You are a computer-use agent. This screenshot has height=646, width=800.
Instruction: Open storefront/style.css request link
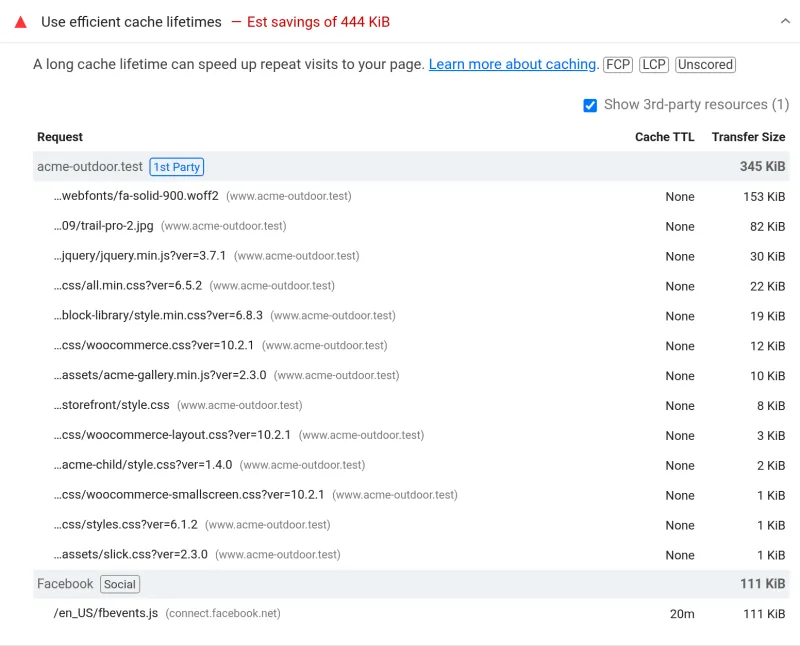(x=111, y=405)
